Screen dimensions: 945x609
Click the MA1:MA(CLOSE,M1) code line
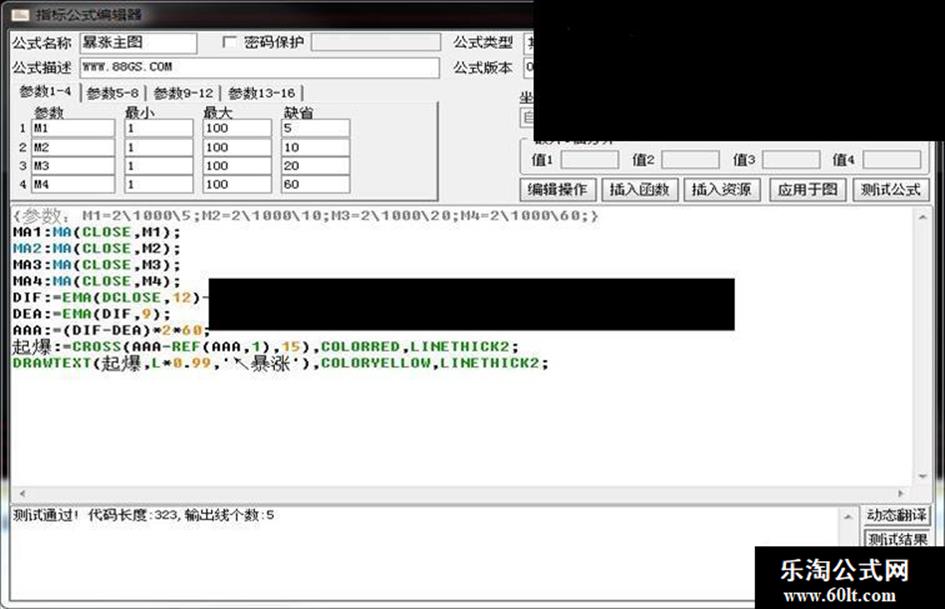coord(96,233)
